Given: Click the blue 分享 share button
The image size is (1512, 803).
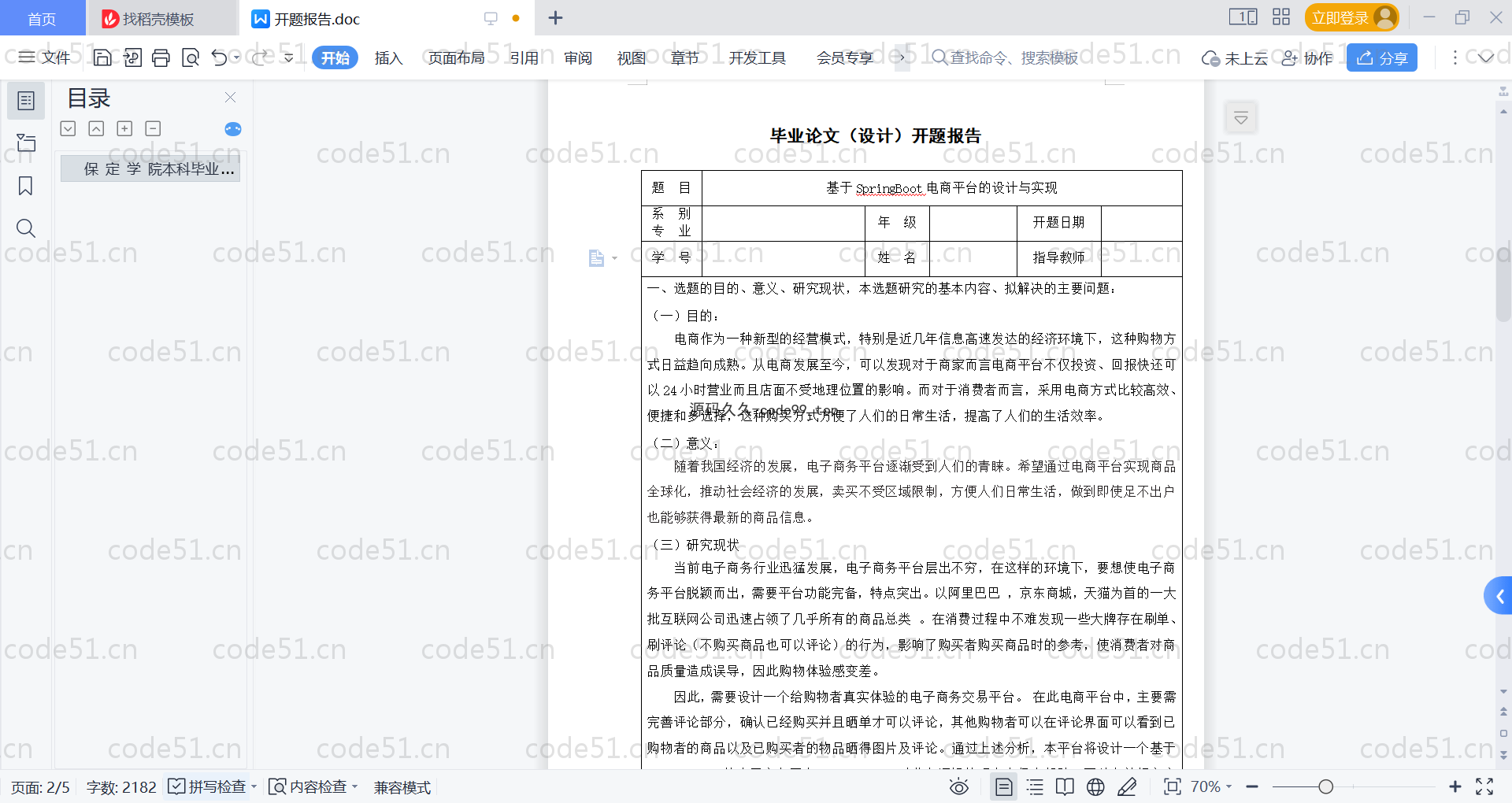Looking at the screenshot, I should click(1382, 57).
